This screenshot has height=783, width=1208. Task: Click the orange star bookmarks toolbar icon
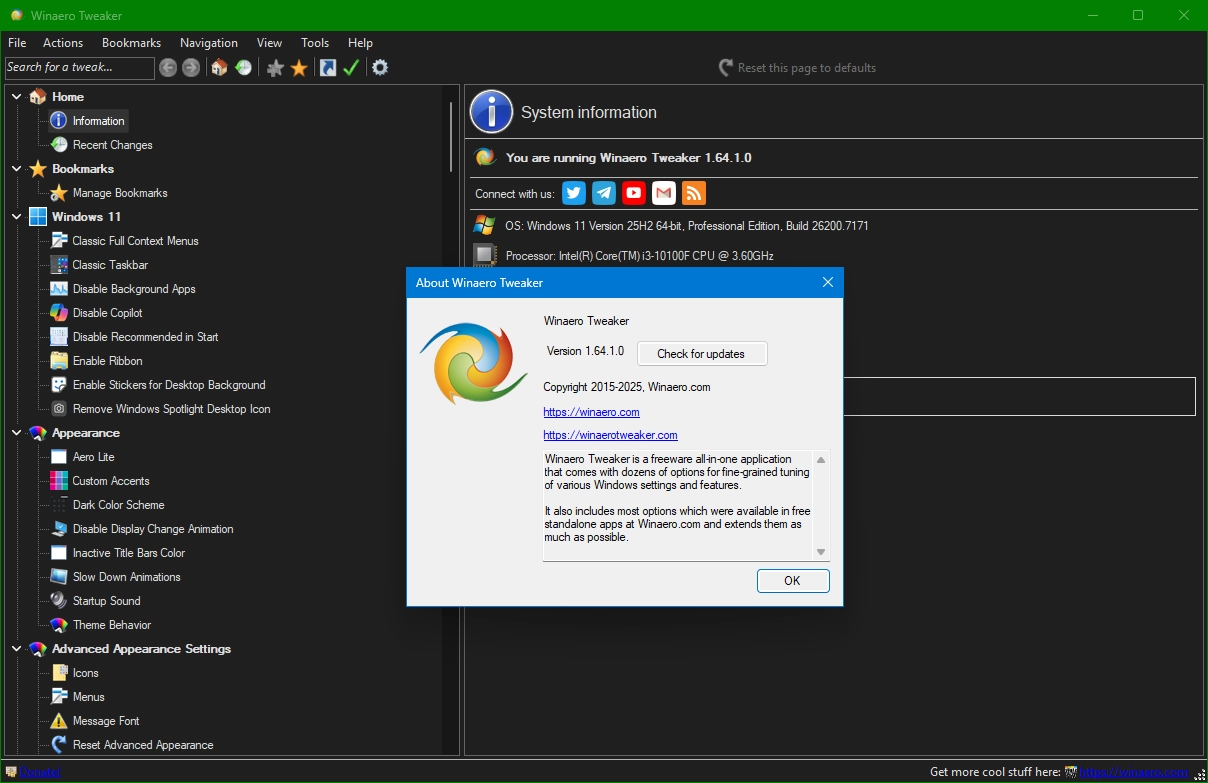299,68
